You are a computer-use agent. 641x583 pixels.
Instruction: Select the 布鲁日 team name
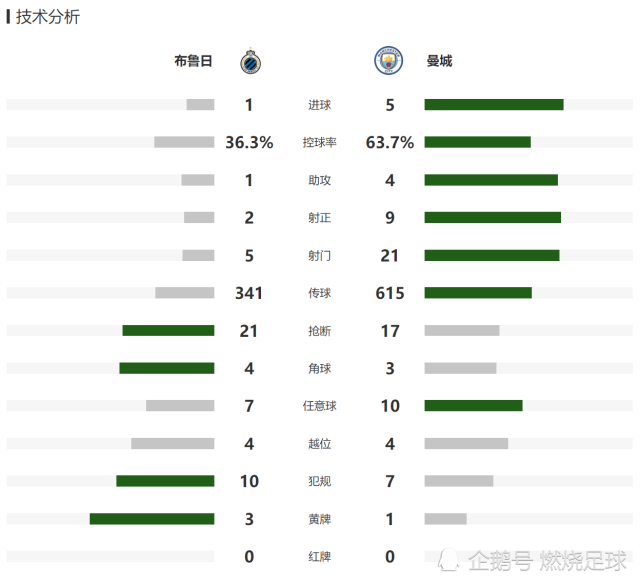coord(193,61)
